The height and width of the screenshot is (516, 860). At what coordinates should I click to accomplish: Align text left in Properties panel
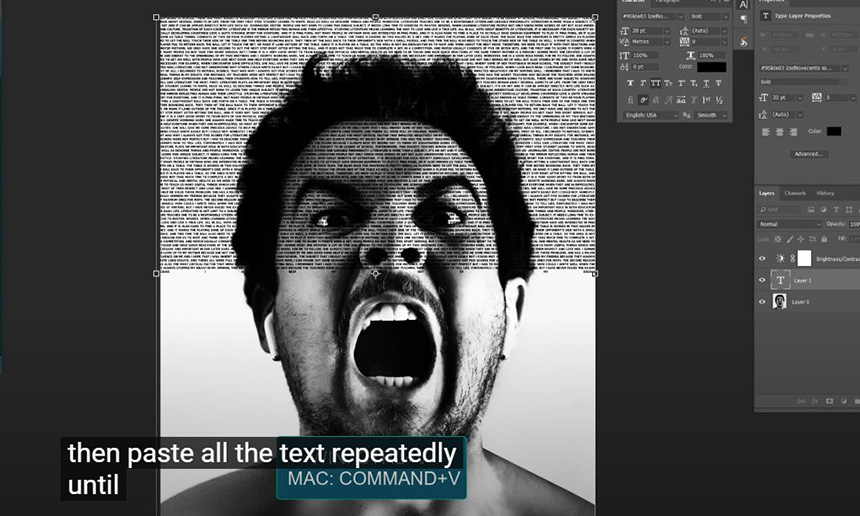pyautogui.click(x=766, y=132)
